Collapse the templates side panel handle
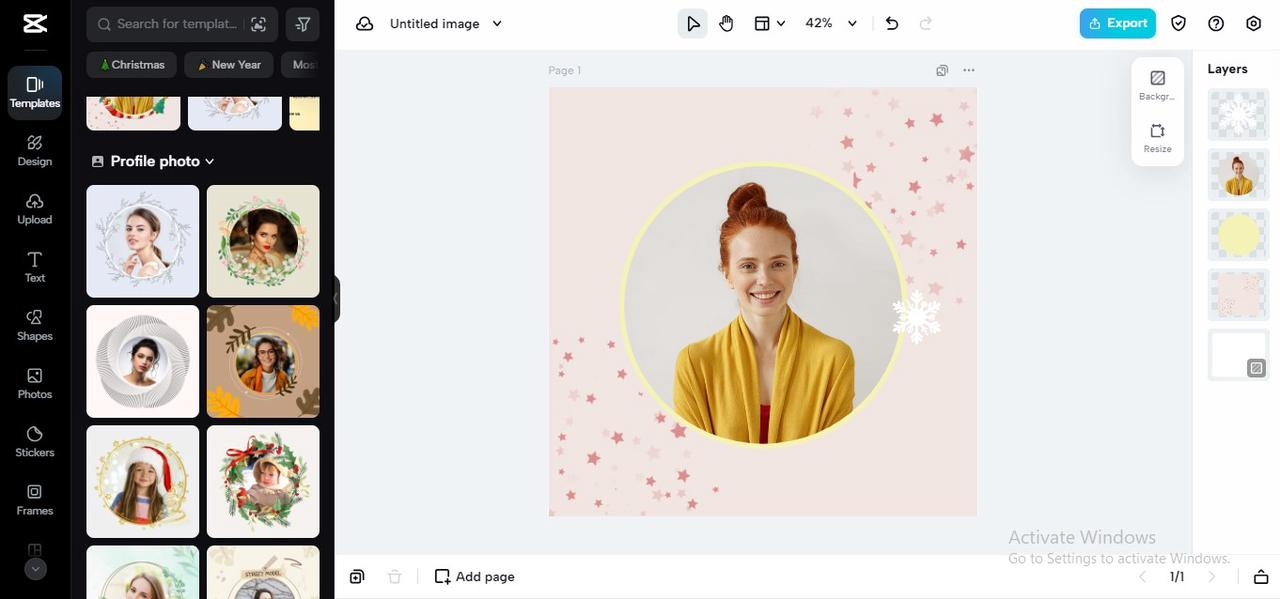Screen dimensions: 1280x599 [x=337, y=299]
